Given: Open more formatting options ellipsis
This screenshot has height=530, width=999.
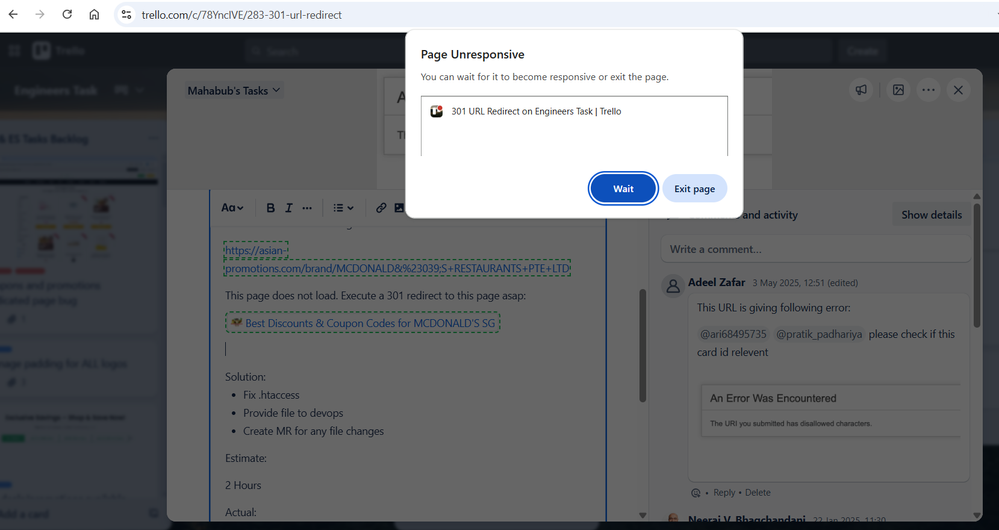Looking at the screenshot, I should tap(307, 208).
